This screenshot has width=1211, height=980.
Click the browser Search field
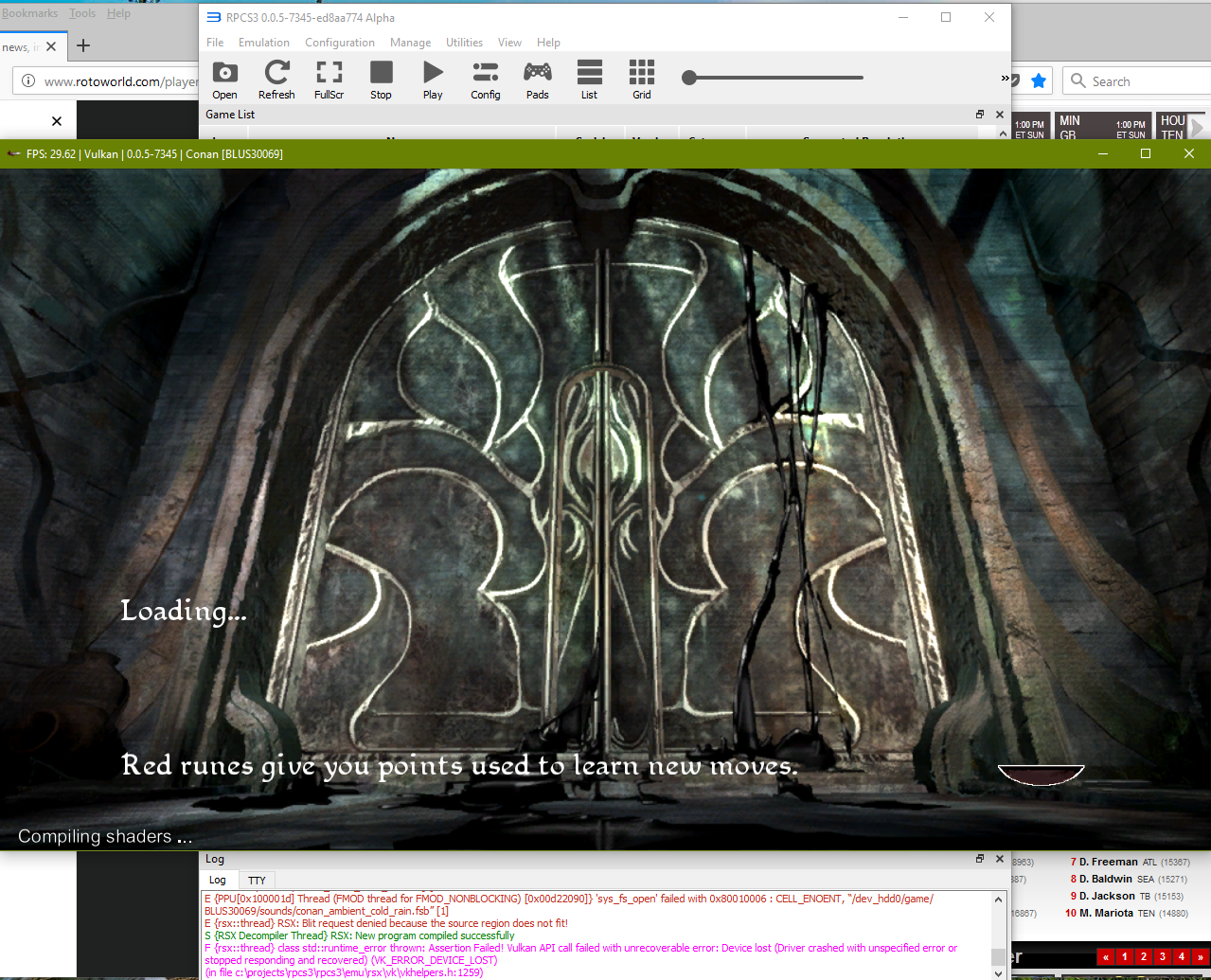(x=1136, y=81)
